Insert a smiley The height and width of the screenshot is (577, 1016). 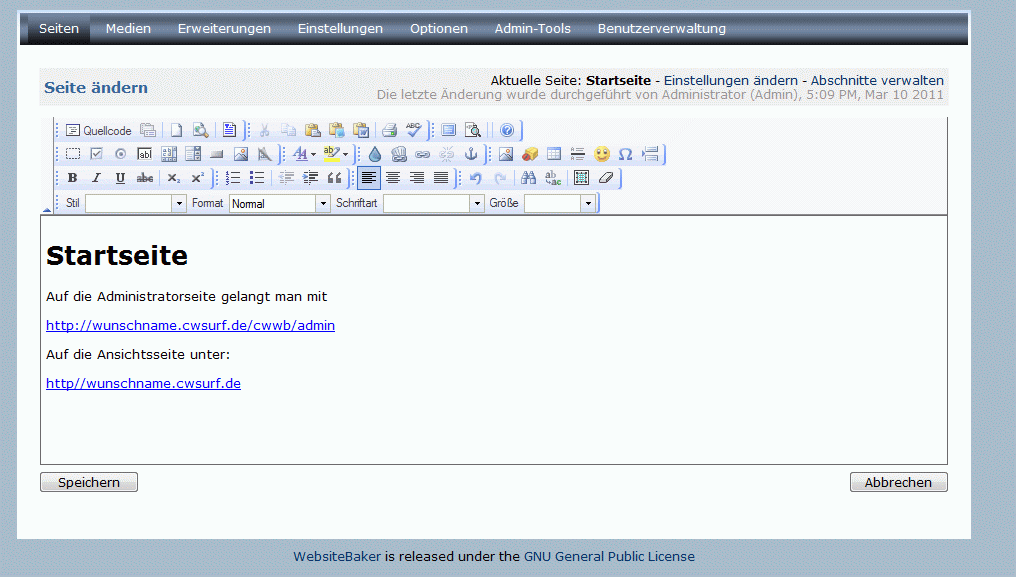tap(602, 154)
